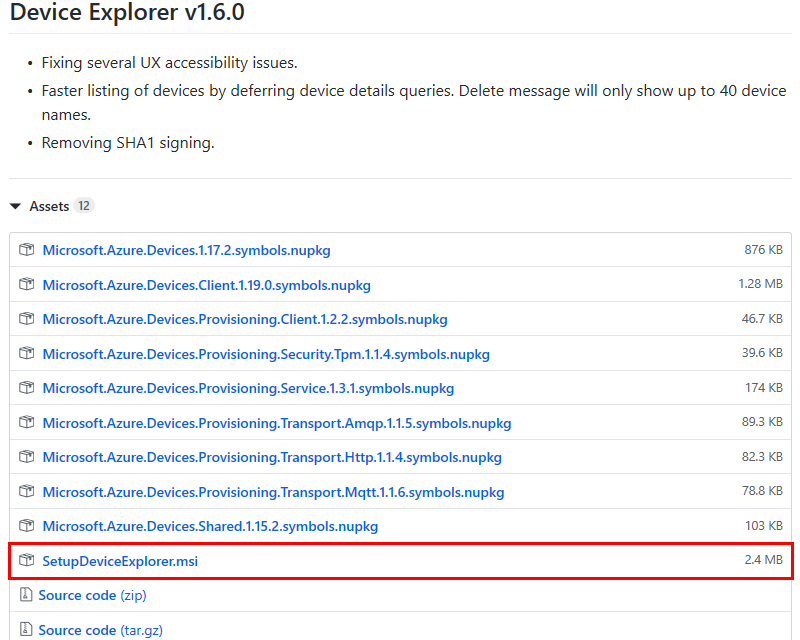Click the 876 KB file size
The height and width of the screenshot is (640, 800).
pos(763,250)
